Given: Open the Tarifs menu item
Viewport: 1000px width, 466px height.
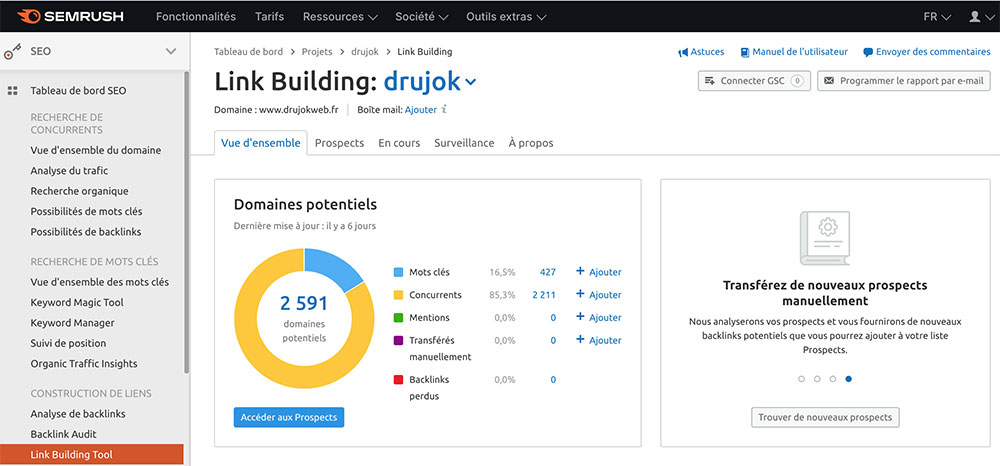Looking at the screenshot, I should pyautogui.click(x=270, y=17).
